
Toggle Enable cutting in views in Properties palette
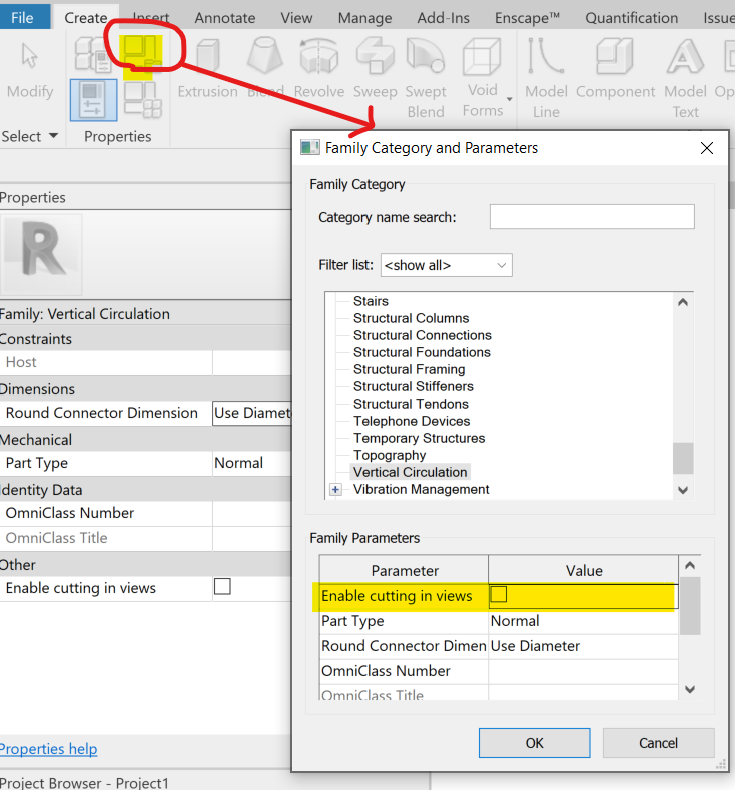[222, 586]
